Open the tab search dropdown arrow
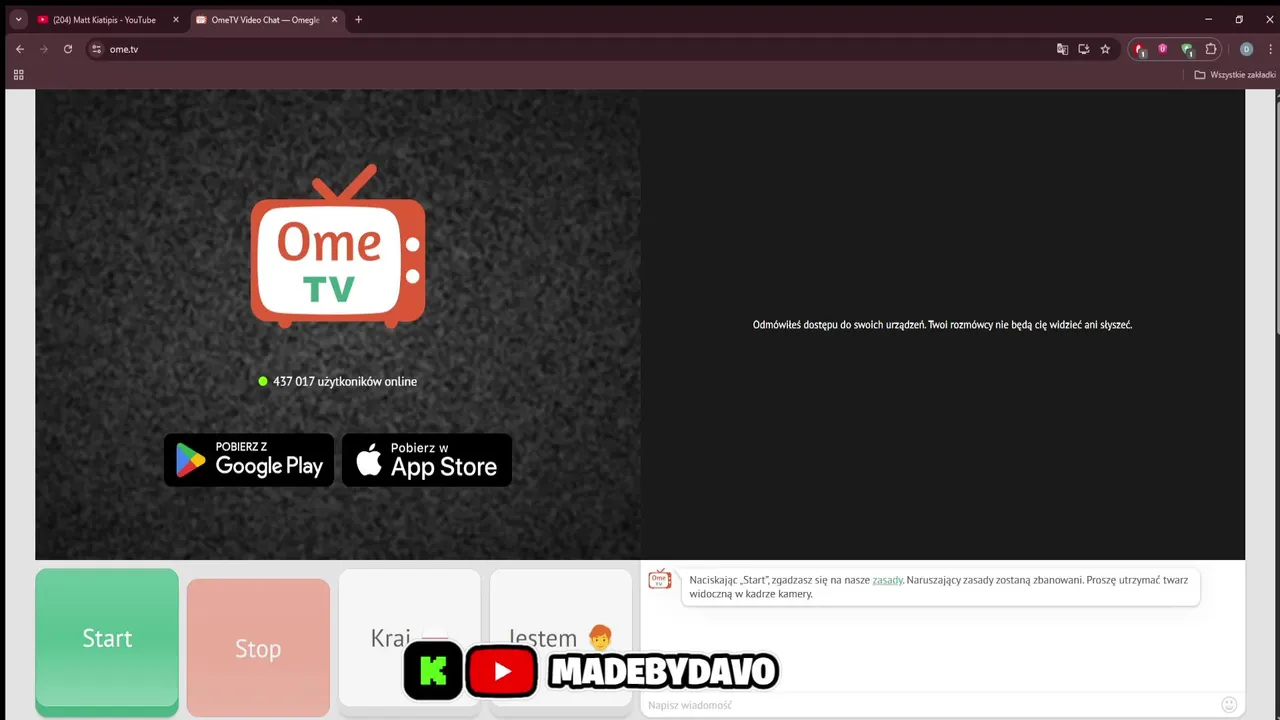The image size is (1280, 720). tap(18, 19)
